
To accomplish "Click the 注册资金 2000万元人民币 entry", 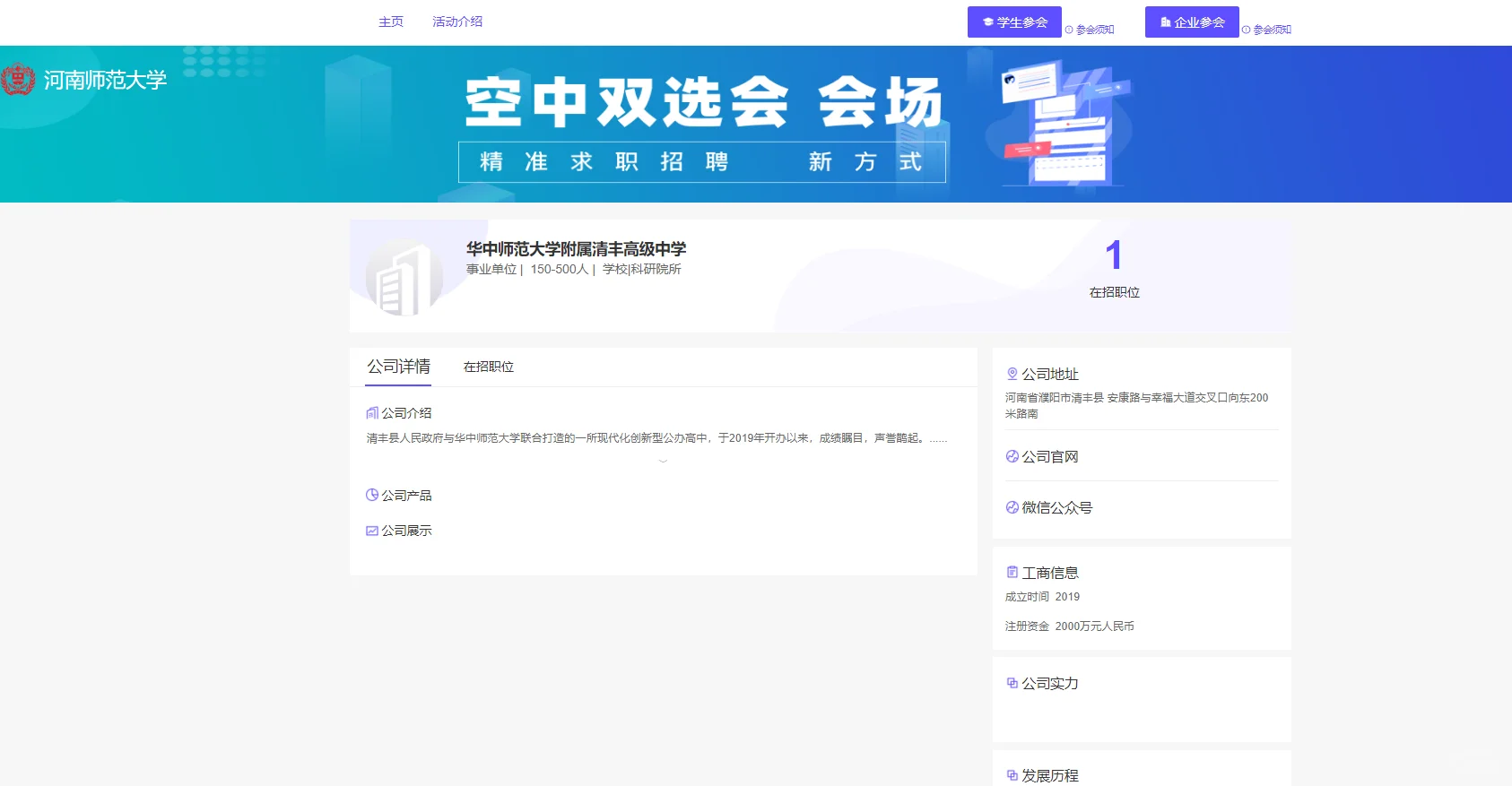I will 1069,626.
